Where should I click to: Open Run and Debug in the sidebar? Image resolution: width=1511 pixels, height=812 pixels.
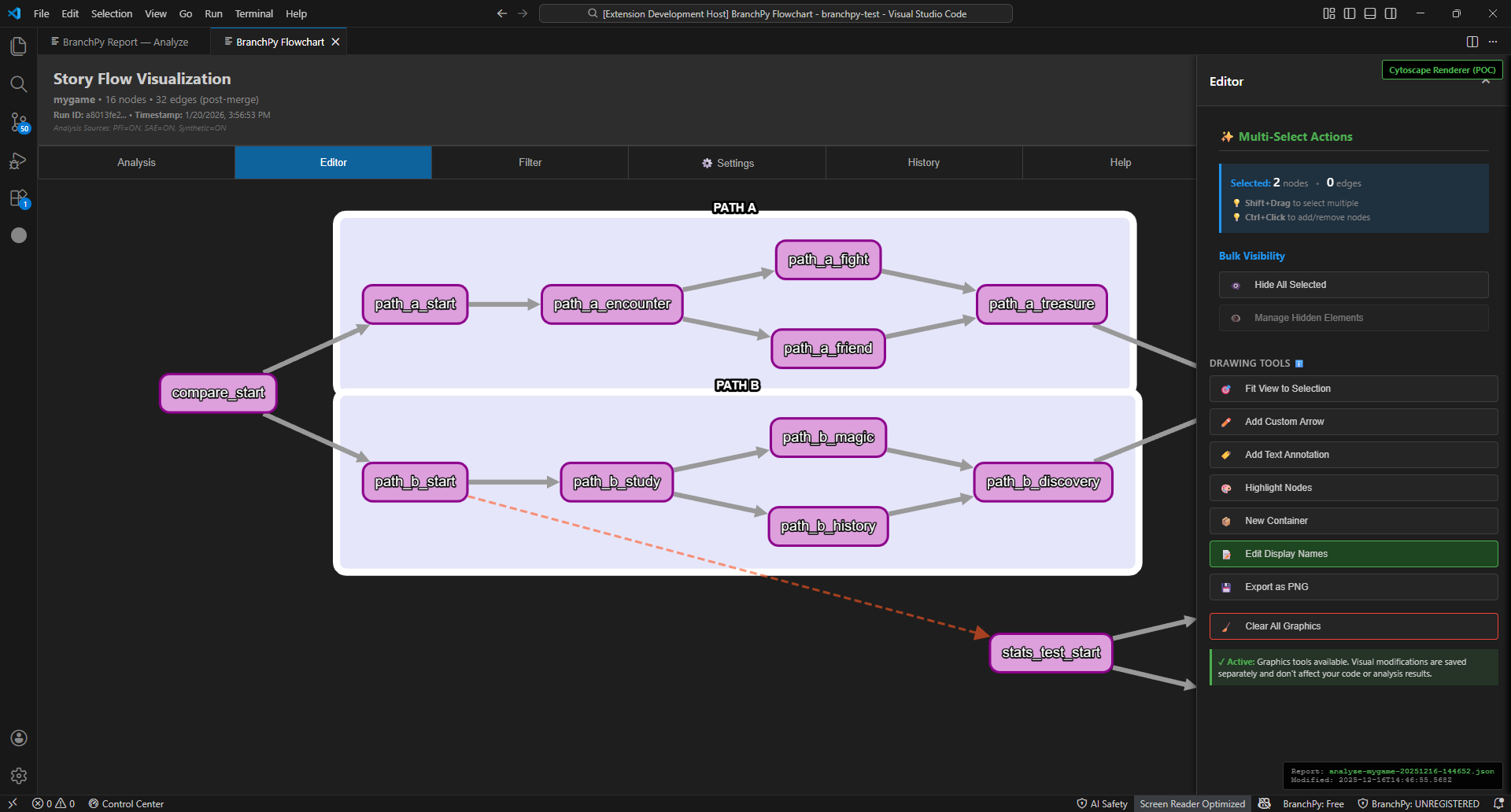18,160
